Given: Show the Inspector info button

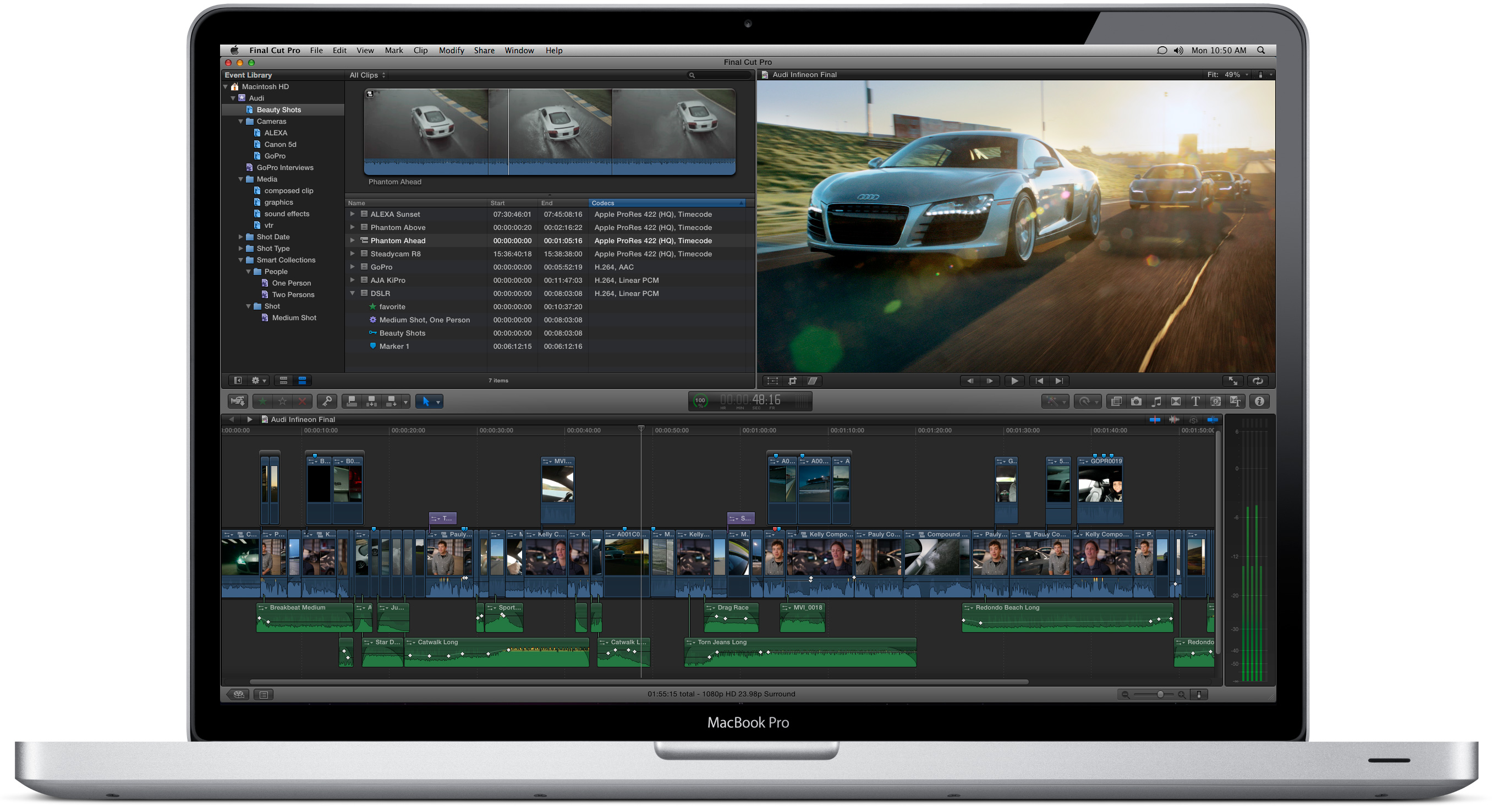Looking at the screenshot, I should (1259, 402).
